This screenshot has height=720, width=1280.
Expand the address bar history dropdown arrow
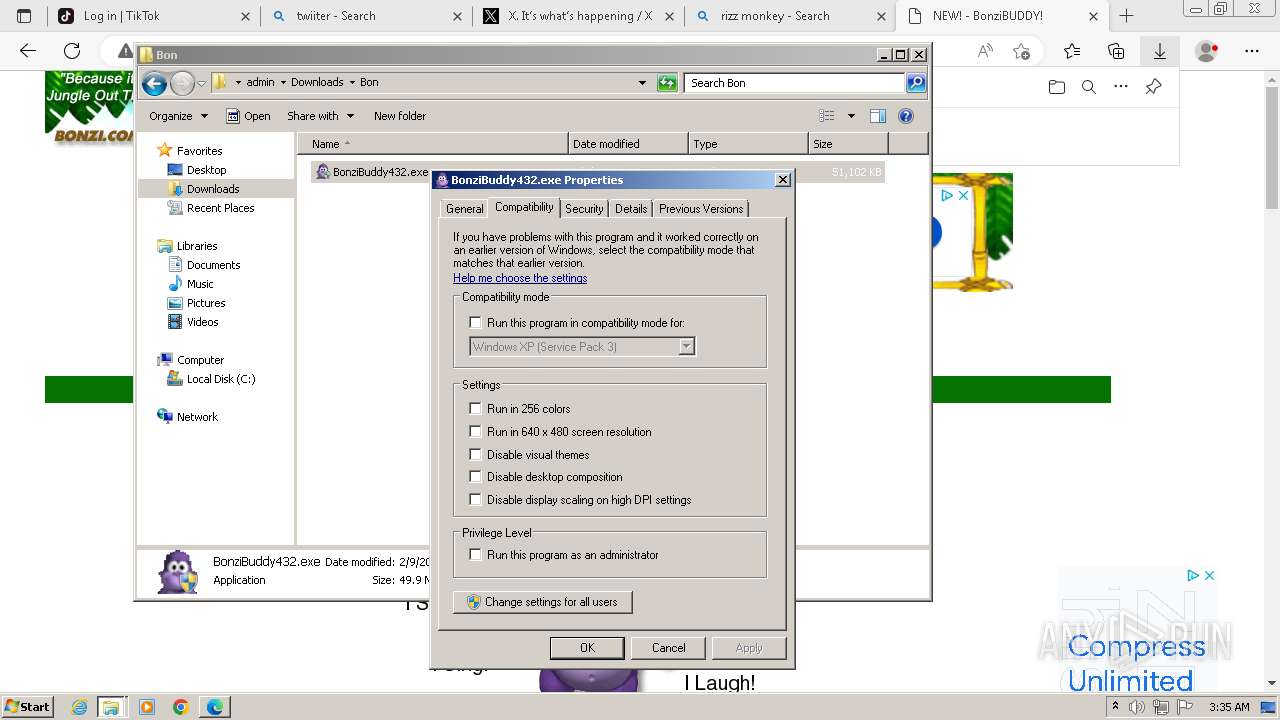click(642, 83)
